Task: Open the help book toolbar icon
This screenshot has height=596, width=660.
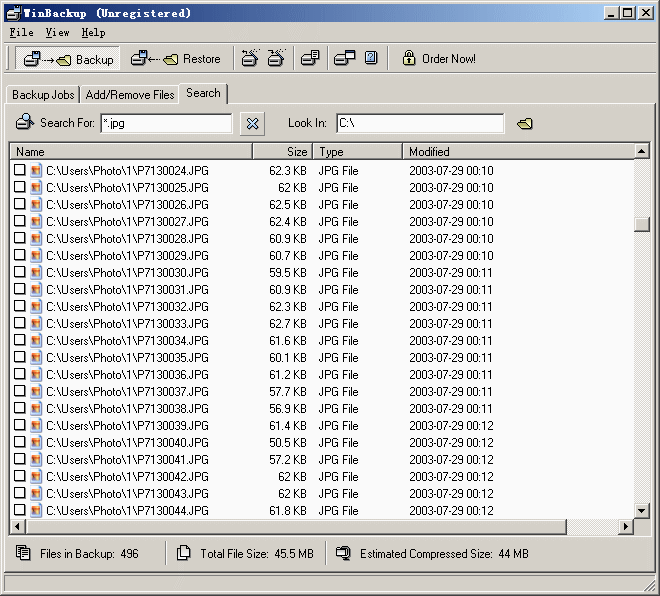Action: (x=371, y=57)
